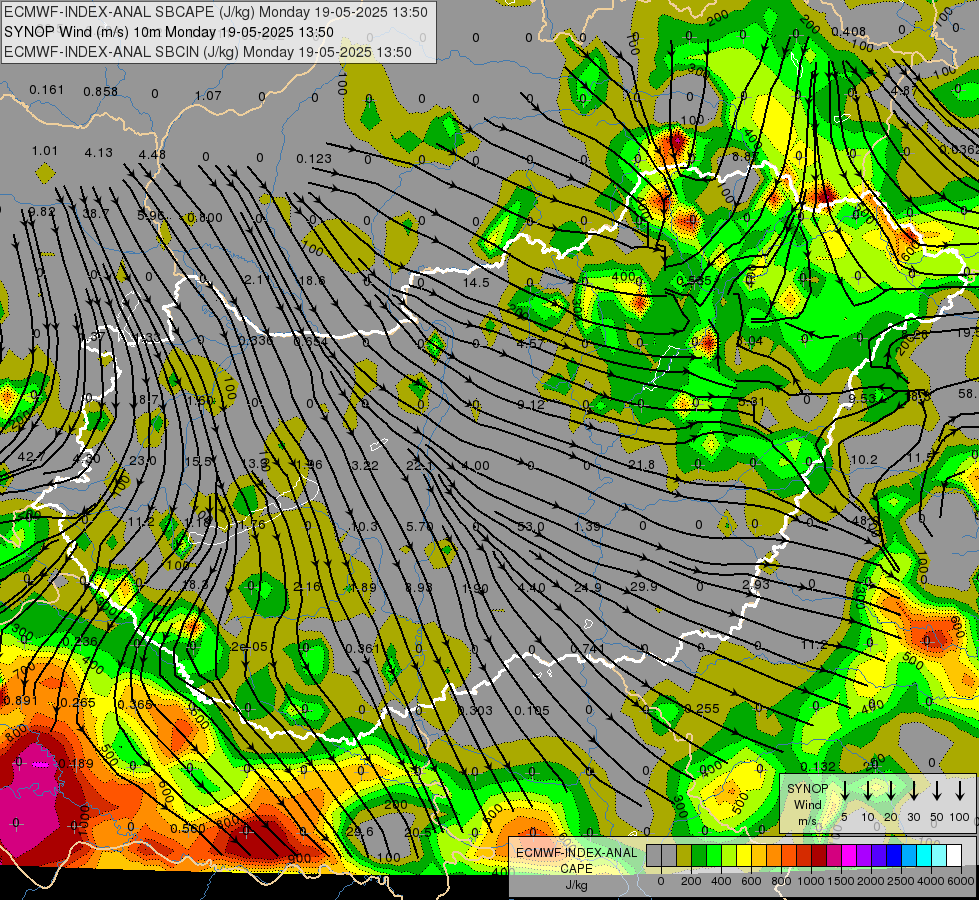
Task: Pick the yellow swatch in CAPE legend
Action: pos(744,855)
